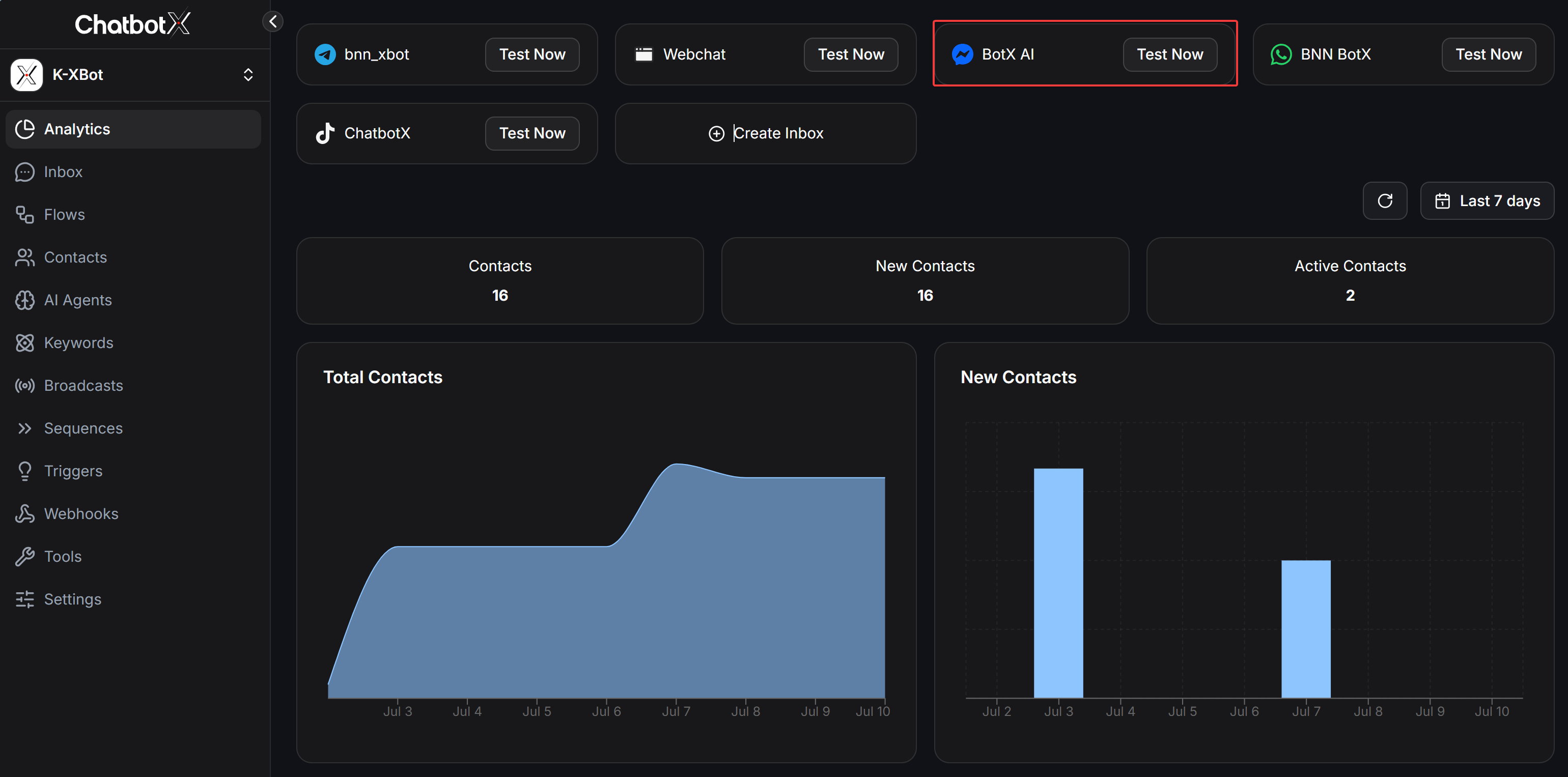Click Test Now for BotX AI

pos(1170,54)
